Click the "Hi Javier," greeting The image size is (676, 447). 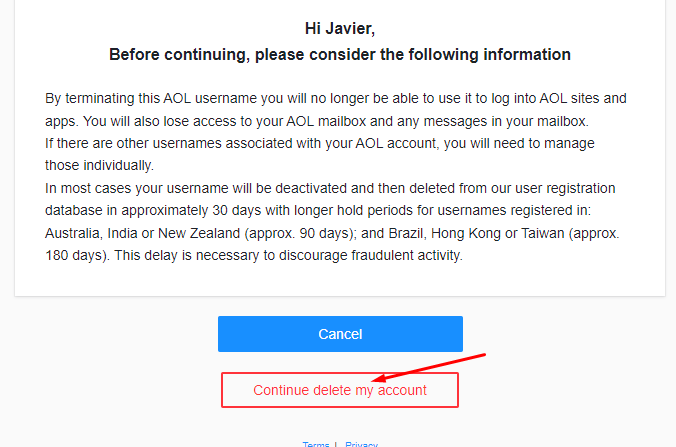pyautogui.click(x=339, y=28)
